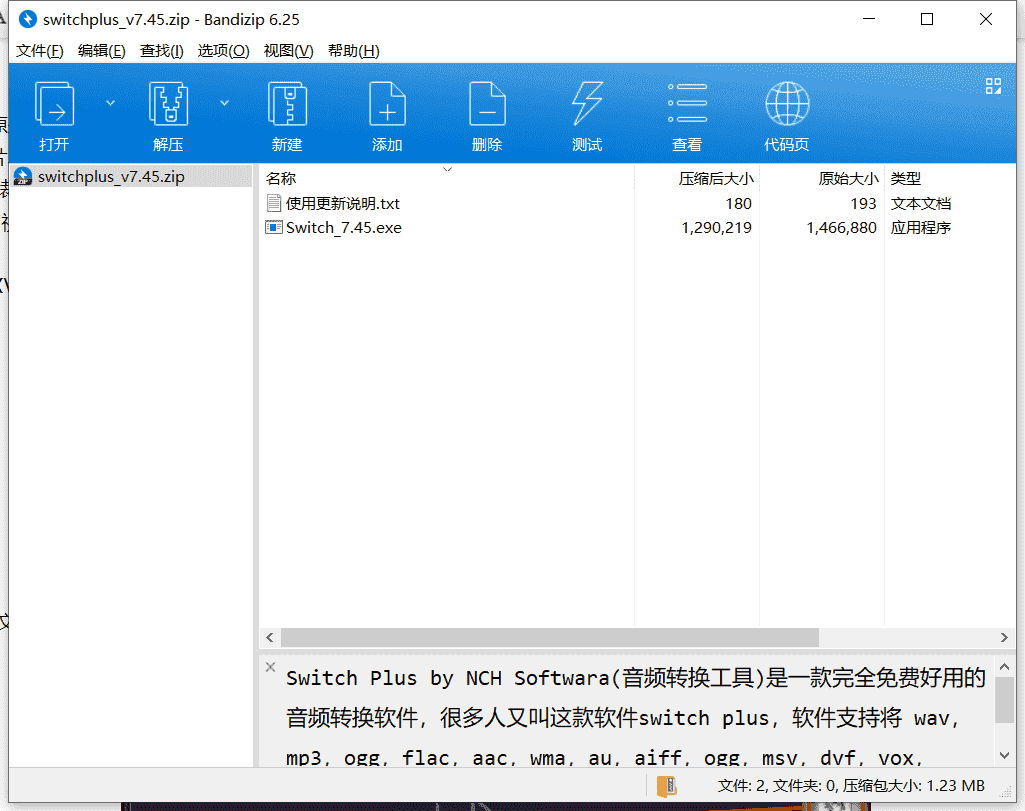Minimize the Bandizip window
1025x811 pixels.
coord(869,19)
